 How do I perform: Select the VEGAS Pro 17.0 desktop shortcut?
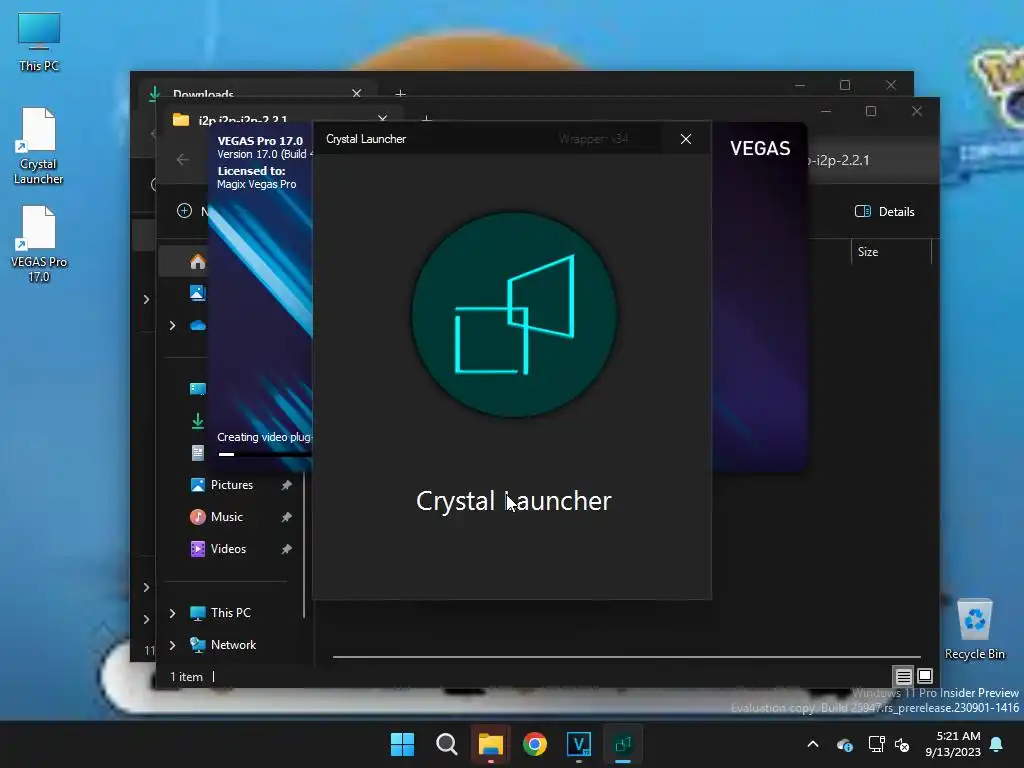(x=39, y=244)
